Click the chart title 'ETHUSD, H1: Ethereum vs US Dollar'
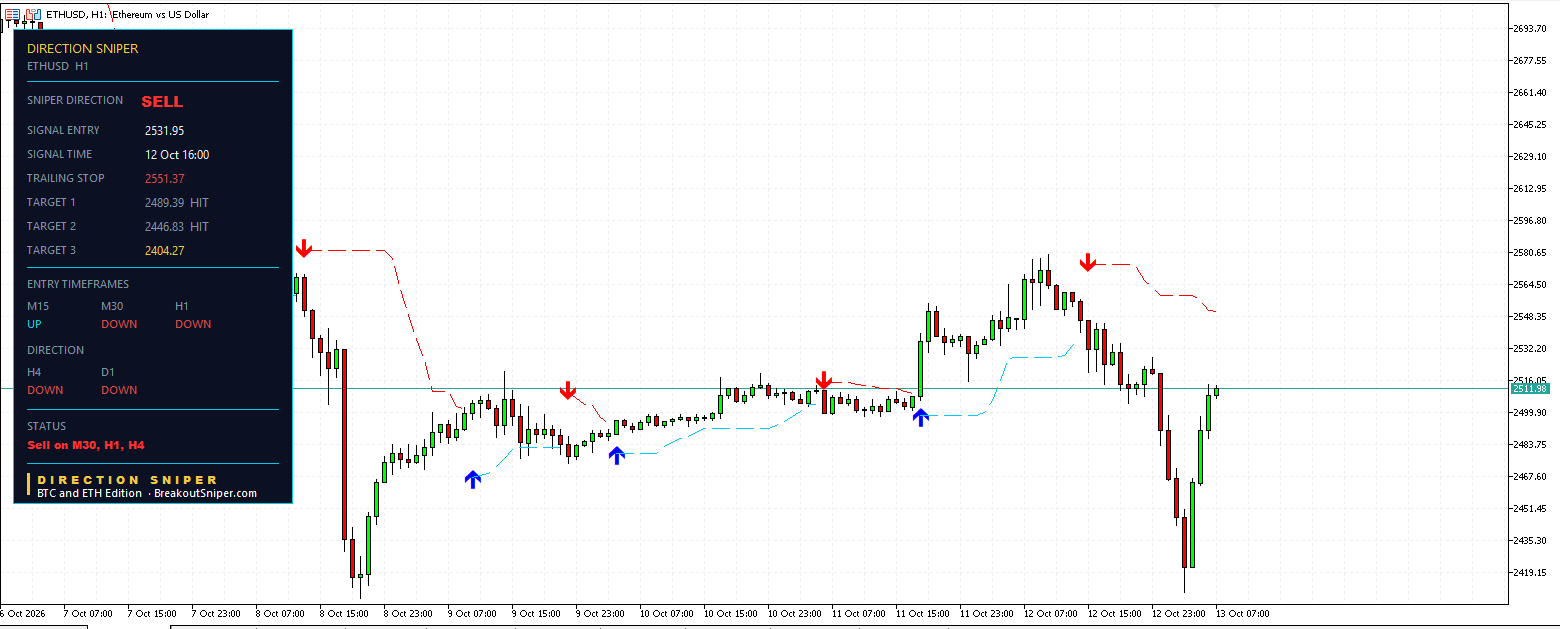This screenshot has width=1560, height=629. pos(128,15)
